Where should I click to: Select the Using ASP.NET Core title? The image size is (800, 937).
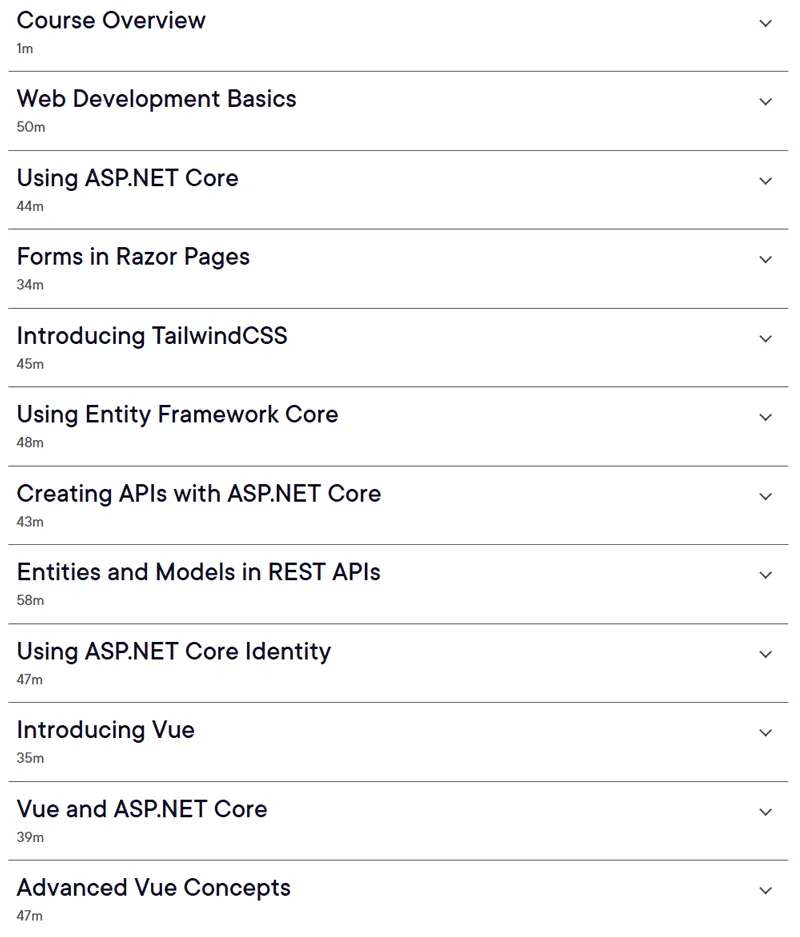point(128,178)
